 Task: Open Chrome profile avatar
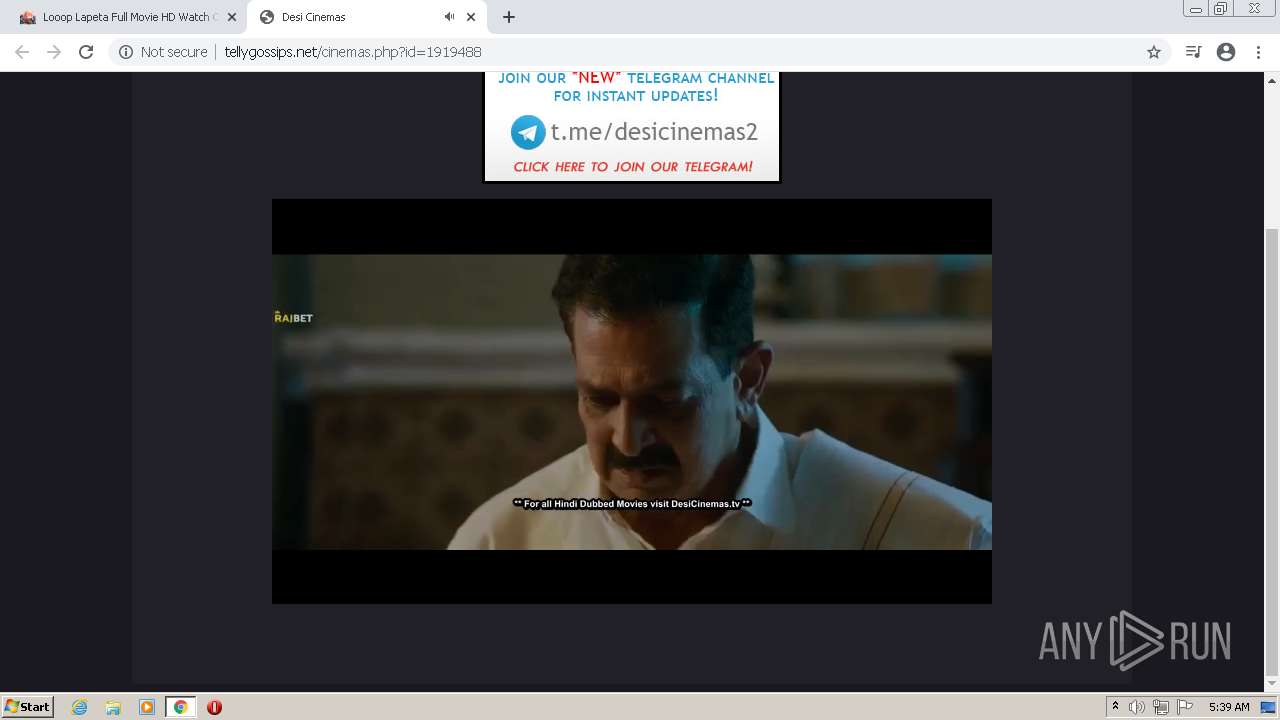pyautogui.click(x=1226, y=52)
